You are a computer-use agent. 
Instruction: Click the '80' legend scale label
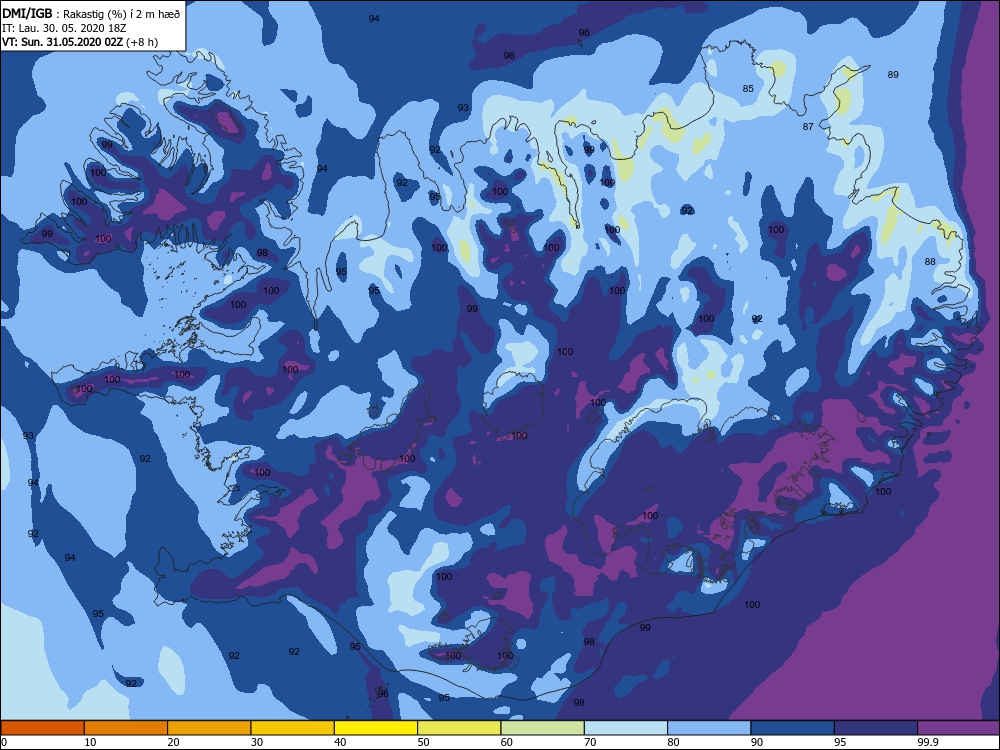point(673,742)
